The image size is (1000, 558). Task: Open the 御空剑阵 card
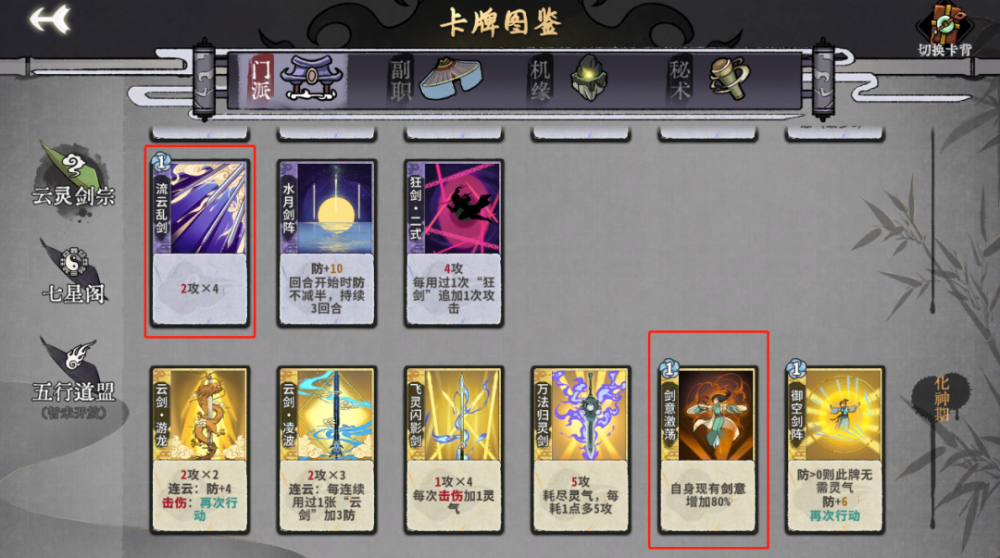click(835, 448)
